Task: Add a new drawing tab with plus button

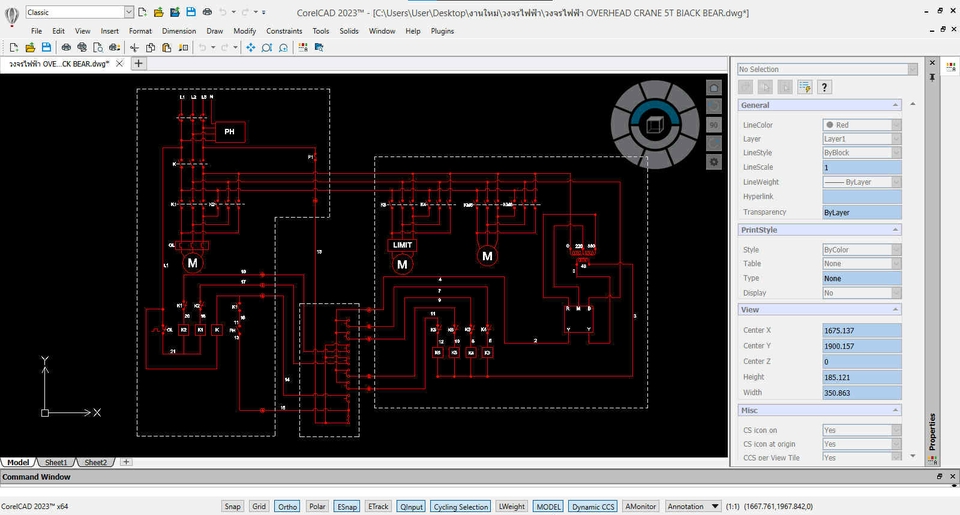Action: click(138, 63)
